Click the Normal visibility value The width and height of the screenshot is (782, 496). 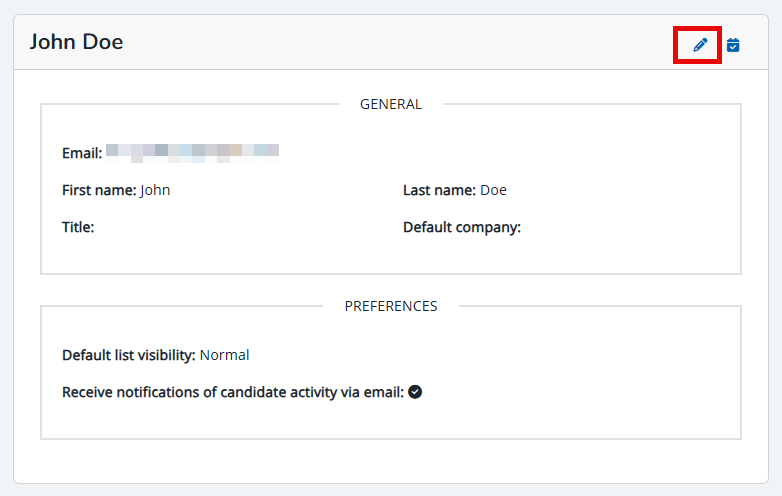224,355
